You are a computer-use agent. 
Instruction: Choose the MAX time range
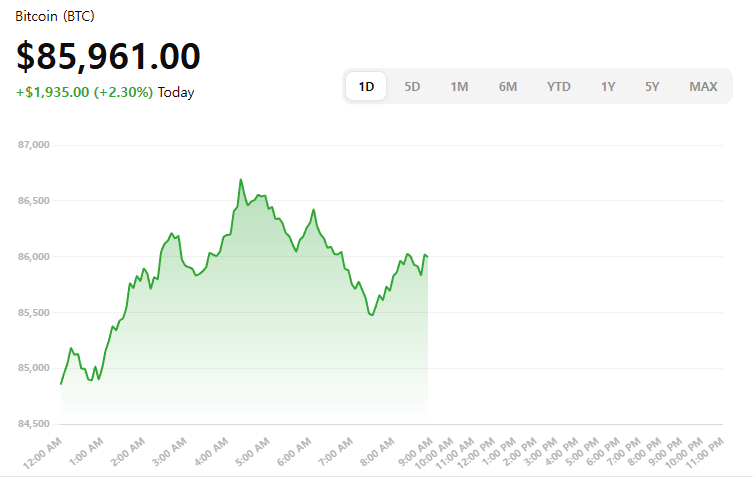pos(703,87)
